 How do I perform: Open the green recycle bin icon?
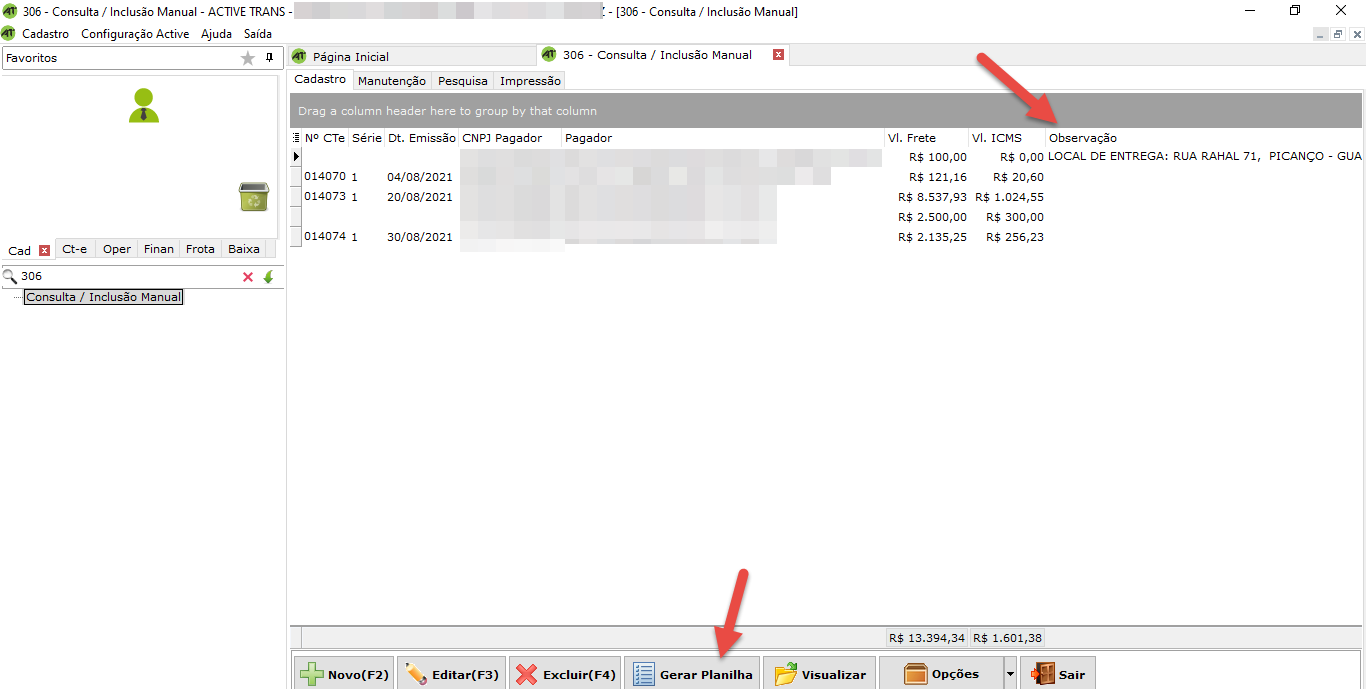[254, 196]
